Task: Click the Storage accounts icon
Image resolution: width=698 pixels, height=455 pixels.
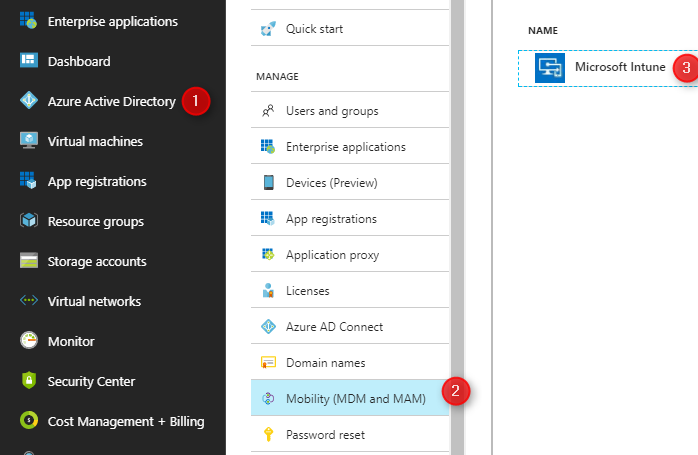Action: 28,260
